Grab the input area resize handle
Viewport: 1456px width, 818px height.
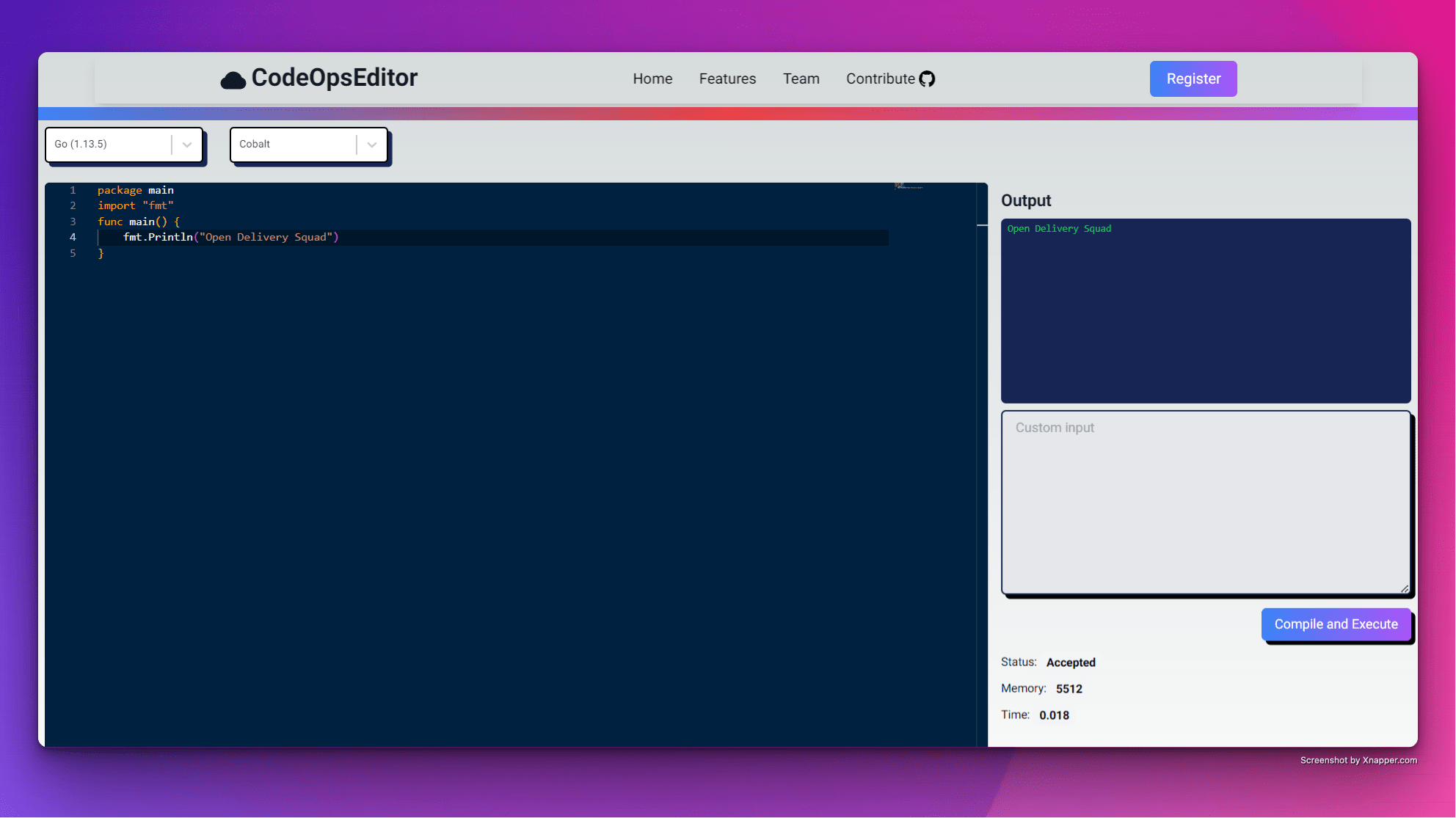click(1405, 588)
